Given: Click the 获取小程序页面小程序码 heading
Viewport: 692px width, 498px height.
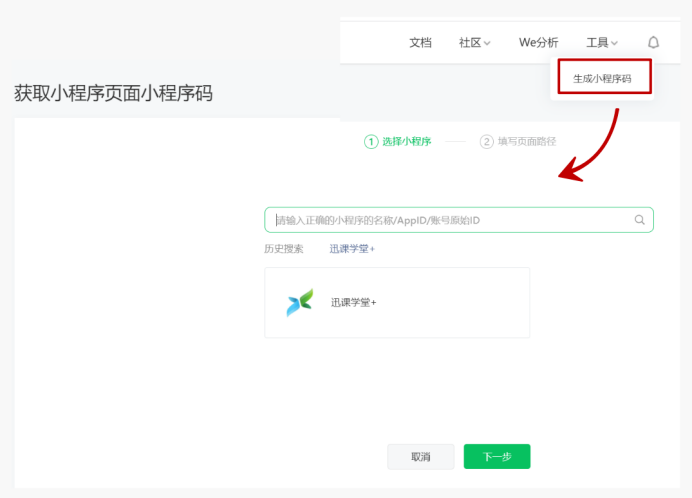Looking at the screenshot, I should 113,93.
